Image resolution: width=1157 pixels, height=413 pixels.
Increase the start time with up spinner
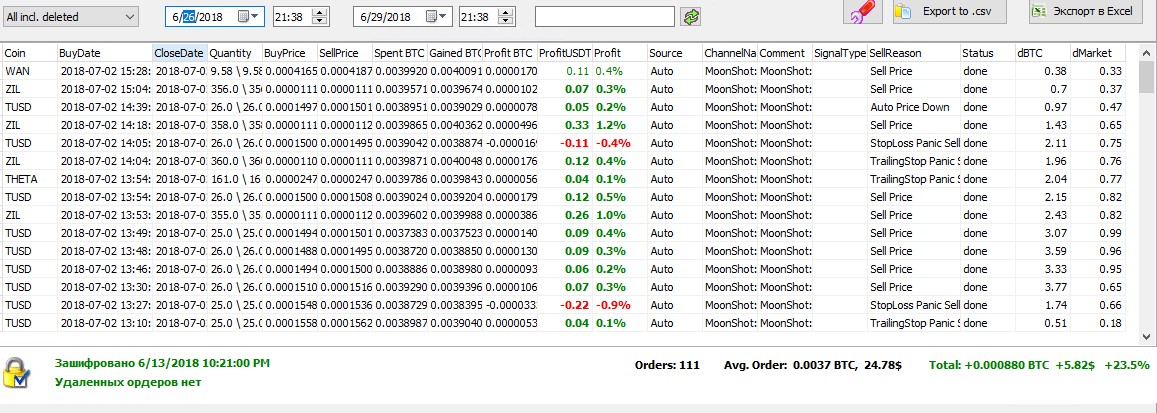pos(320,13)
